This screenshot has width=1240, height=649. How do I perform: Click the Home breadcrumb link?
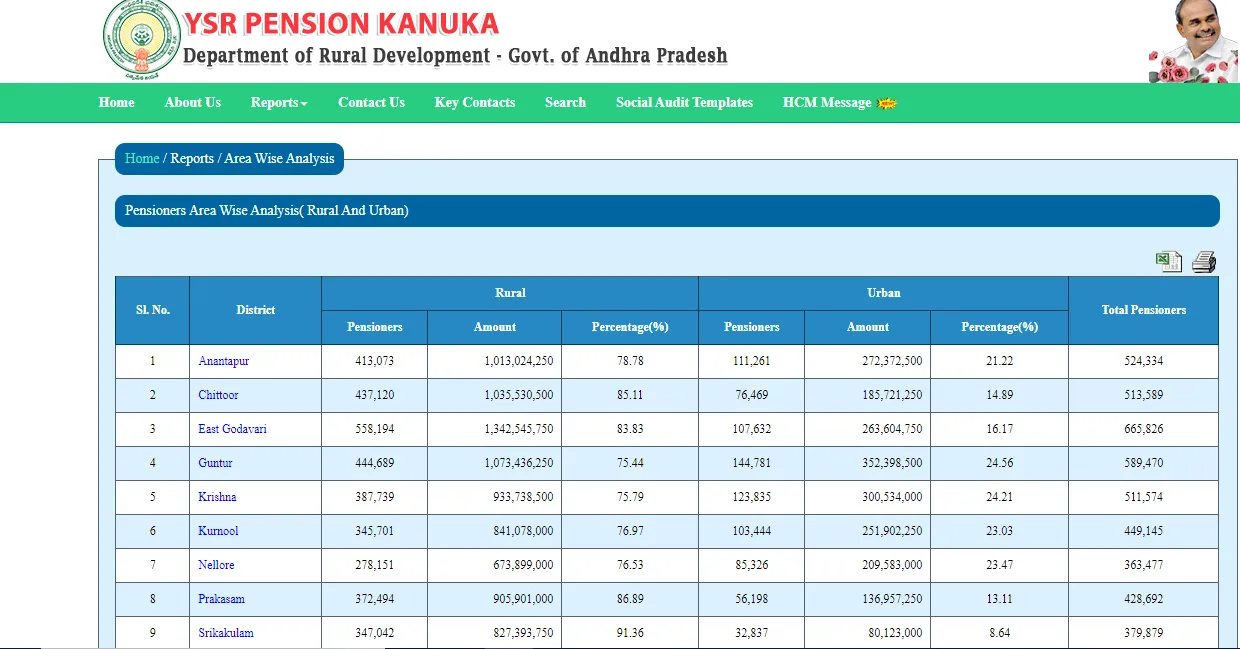click(142, 159)
